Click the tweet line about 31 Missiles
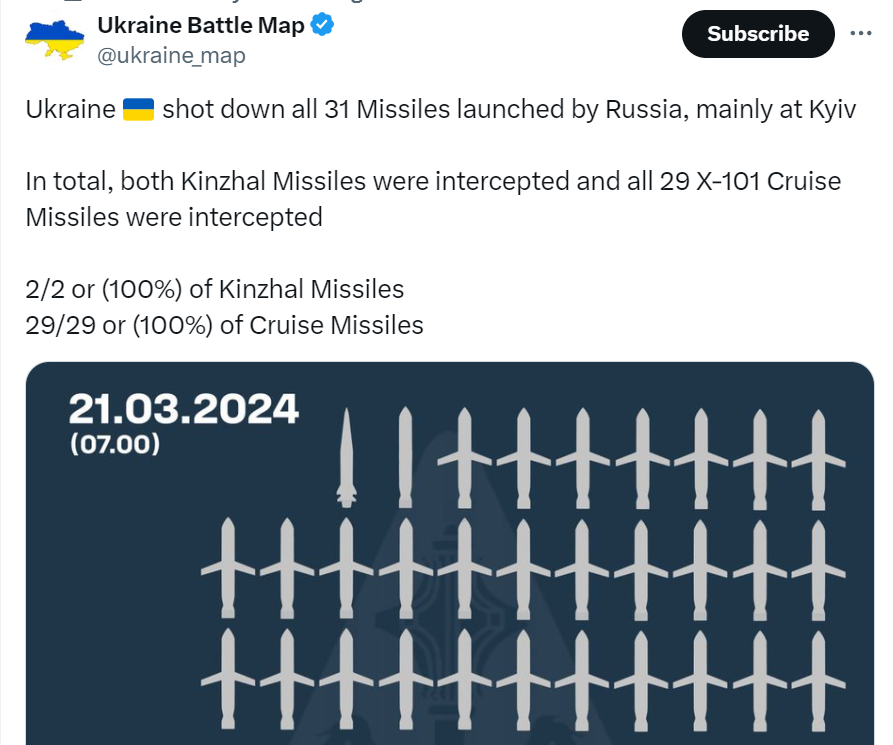Screen dimensions: 893x745 point(441,109)
